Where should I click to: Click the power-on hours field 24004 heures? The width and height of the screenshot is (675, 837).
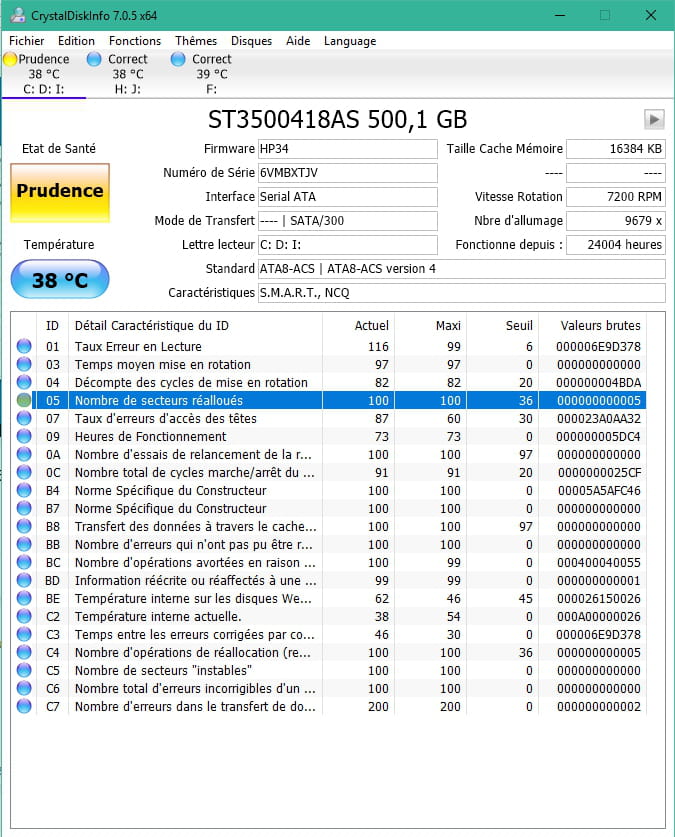click(x=616, y=245)
